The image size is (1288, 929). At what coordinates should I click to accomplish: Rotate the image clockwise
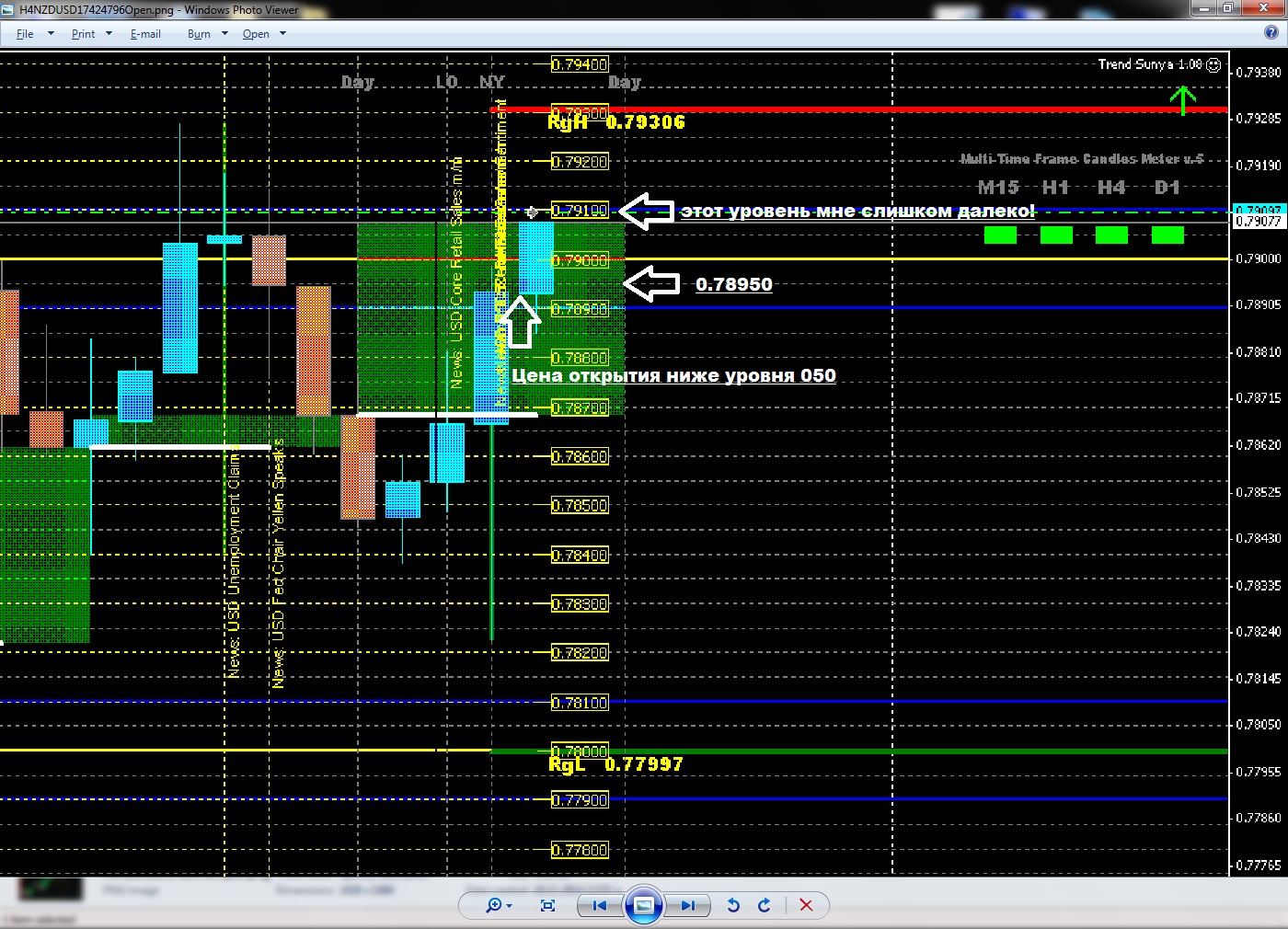pyautogui.click(x=764, y=905)
